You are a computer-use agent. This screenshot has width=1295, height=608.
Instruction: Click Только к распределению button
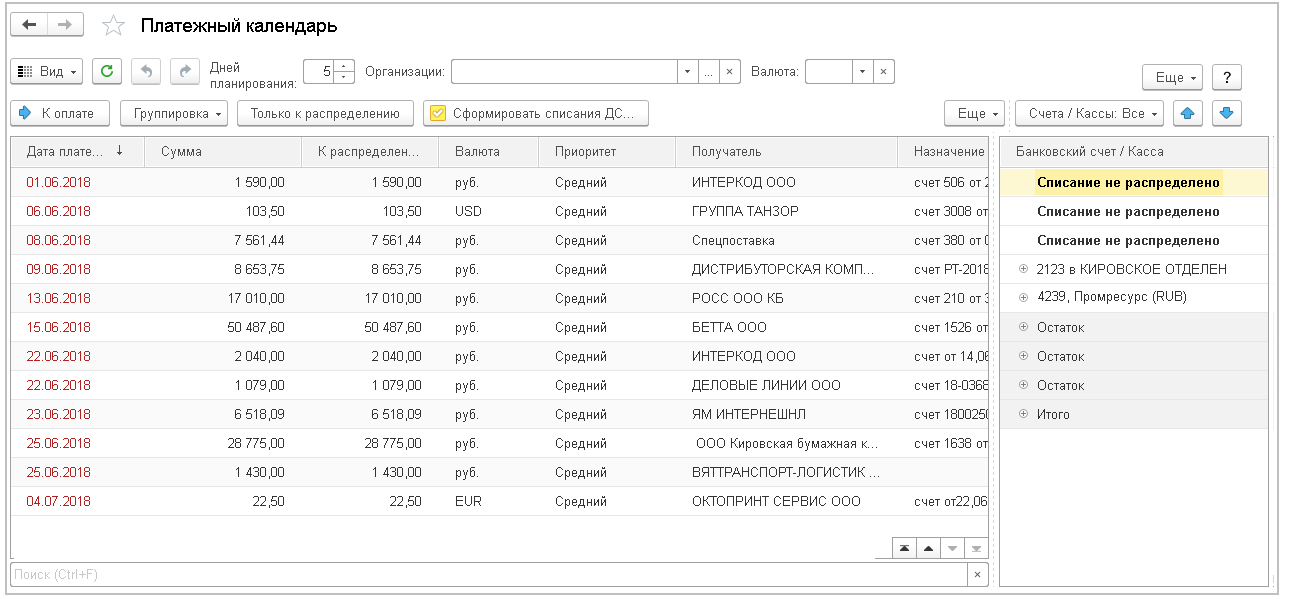click(x=325, y=114)
